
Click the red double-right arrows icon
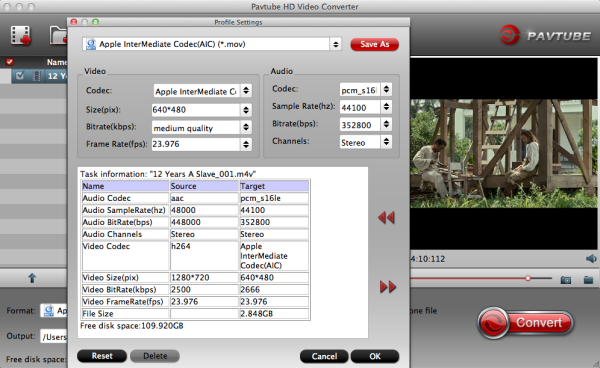(388, 287)
